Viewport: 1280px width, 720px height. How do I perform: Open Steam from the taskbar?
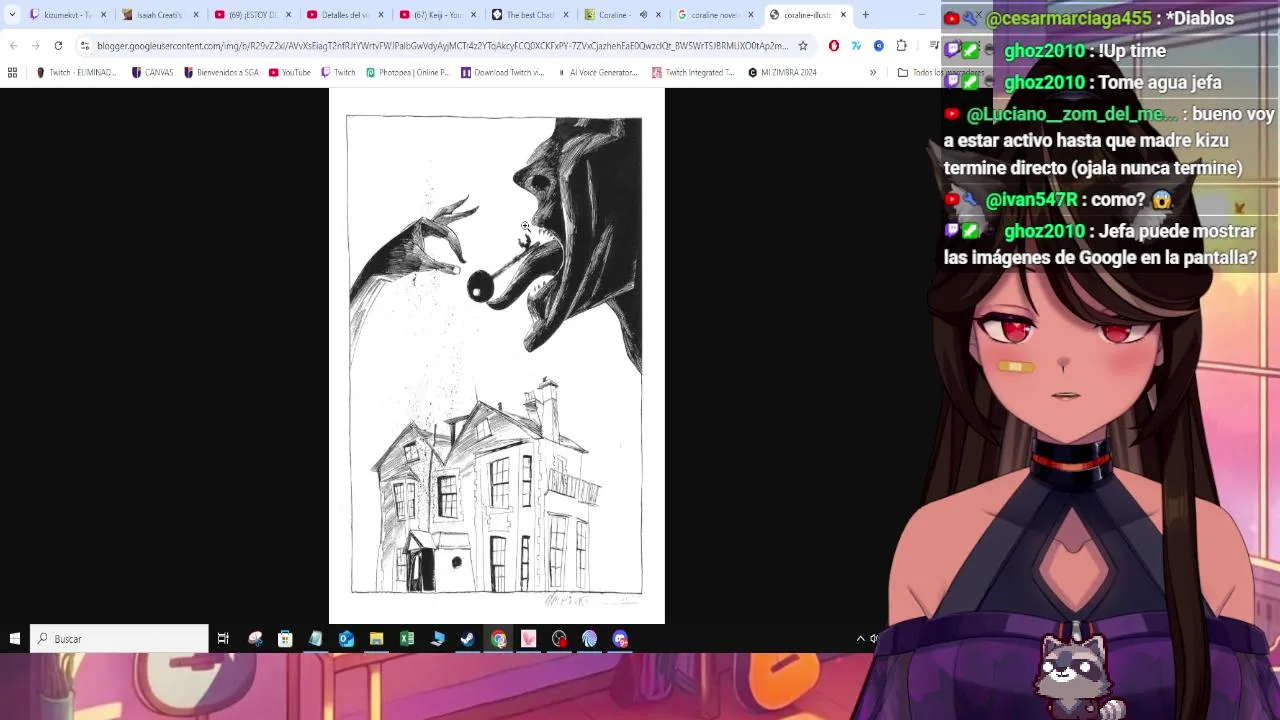[468, 639]
